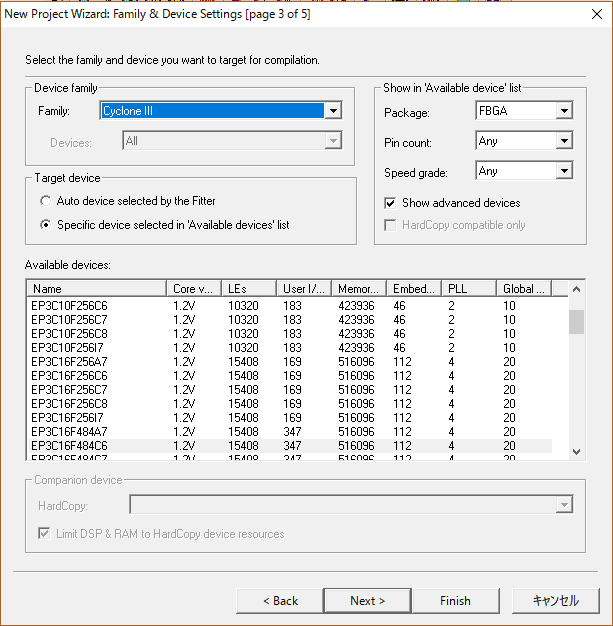
Task: Click LEs value 10320 in EP3C10F256C6 row
Action: pyautogui.click(x=243, y=306)
